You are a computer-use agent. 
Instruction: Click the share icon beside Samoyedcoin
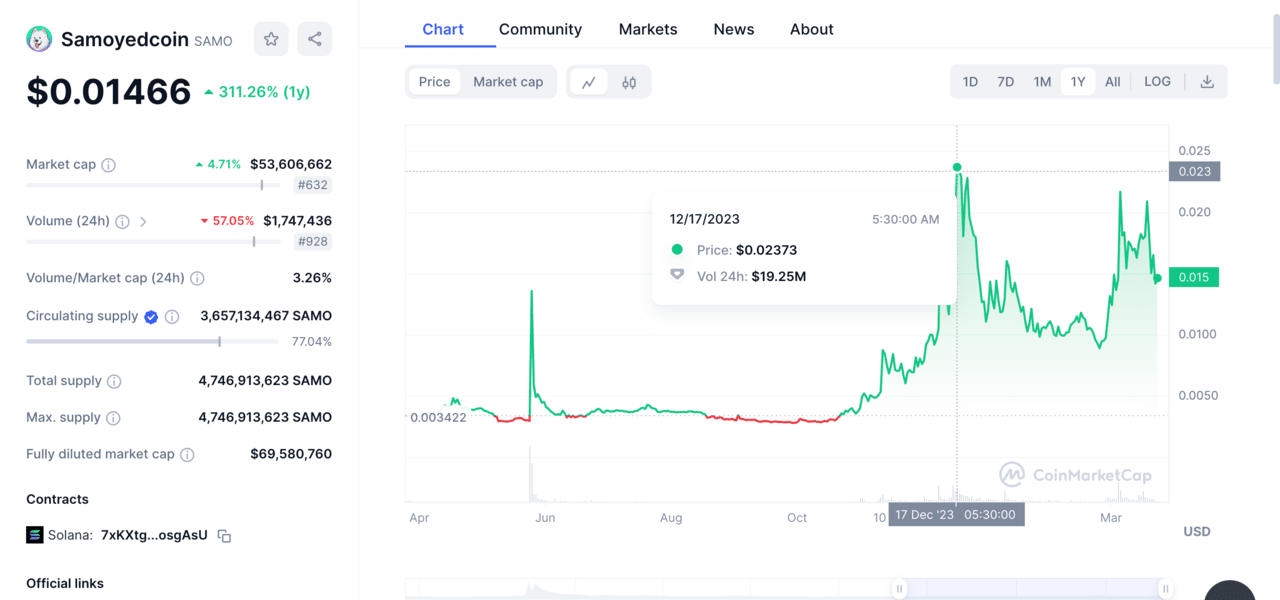point(315,39)
